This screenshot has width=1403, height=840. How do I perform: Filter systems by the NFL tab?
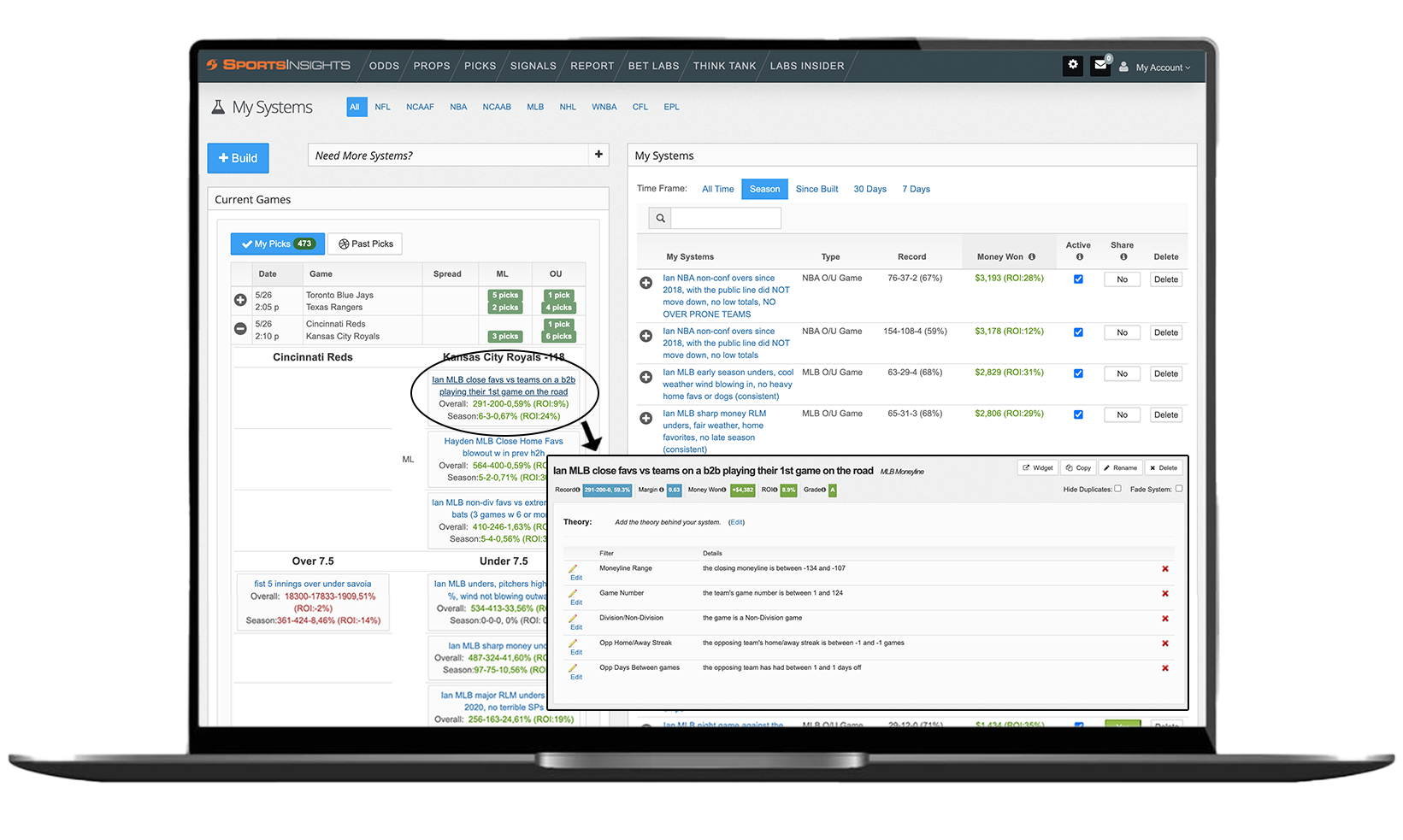(382, 107)
